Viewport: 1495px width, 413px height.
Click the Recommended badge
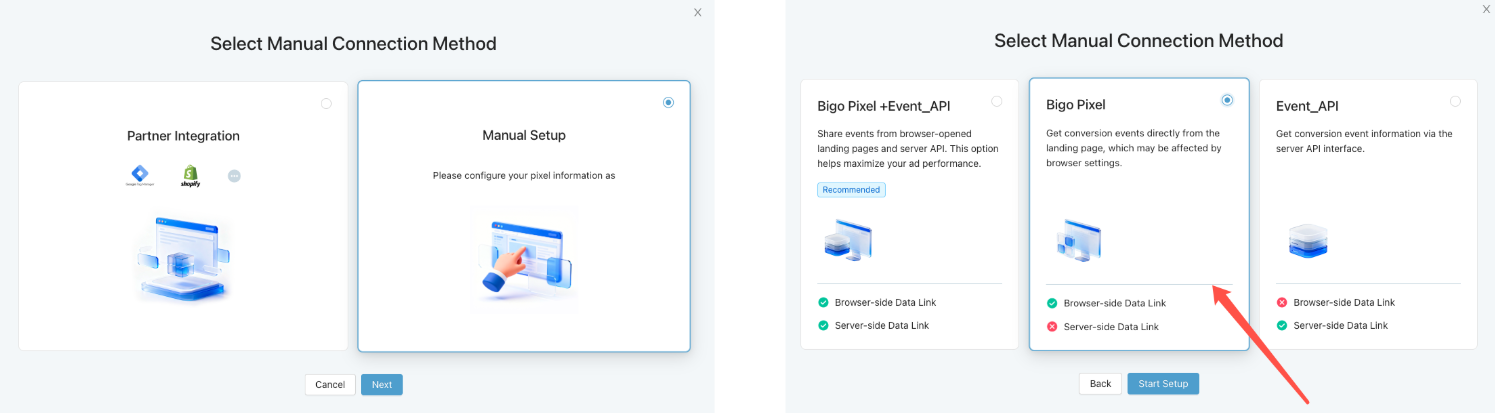tap(851, 190)
